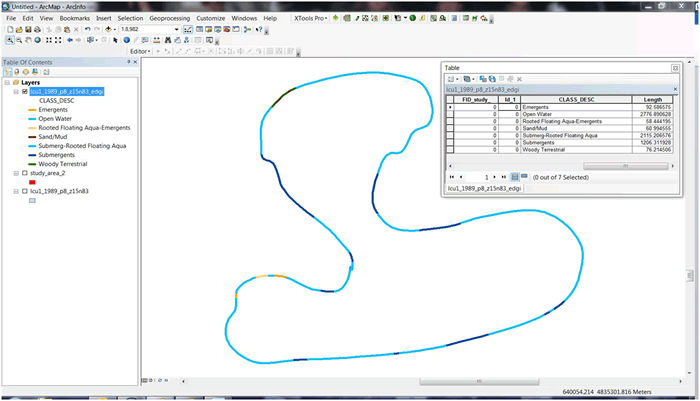The image size is (700, 401).
Task: Click the Length column header
Action: tap(653, 100)
